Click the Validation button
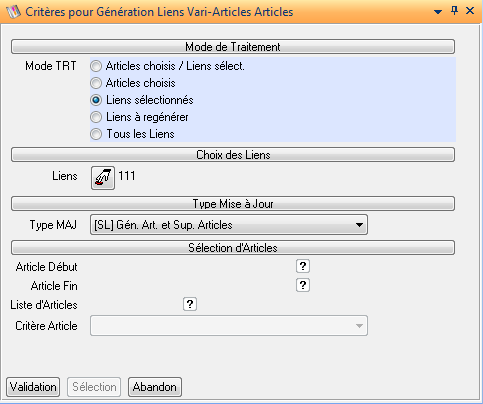Screen dimensions: 483x404 (33, 387)
